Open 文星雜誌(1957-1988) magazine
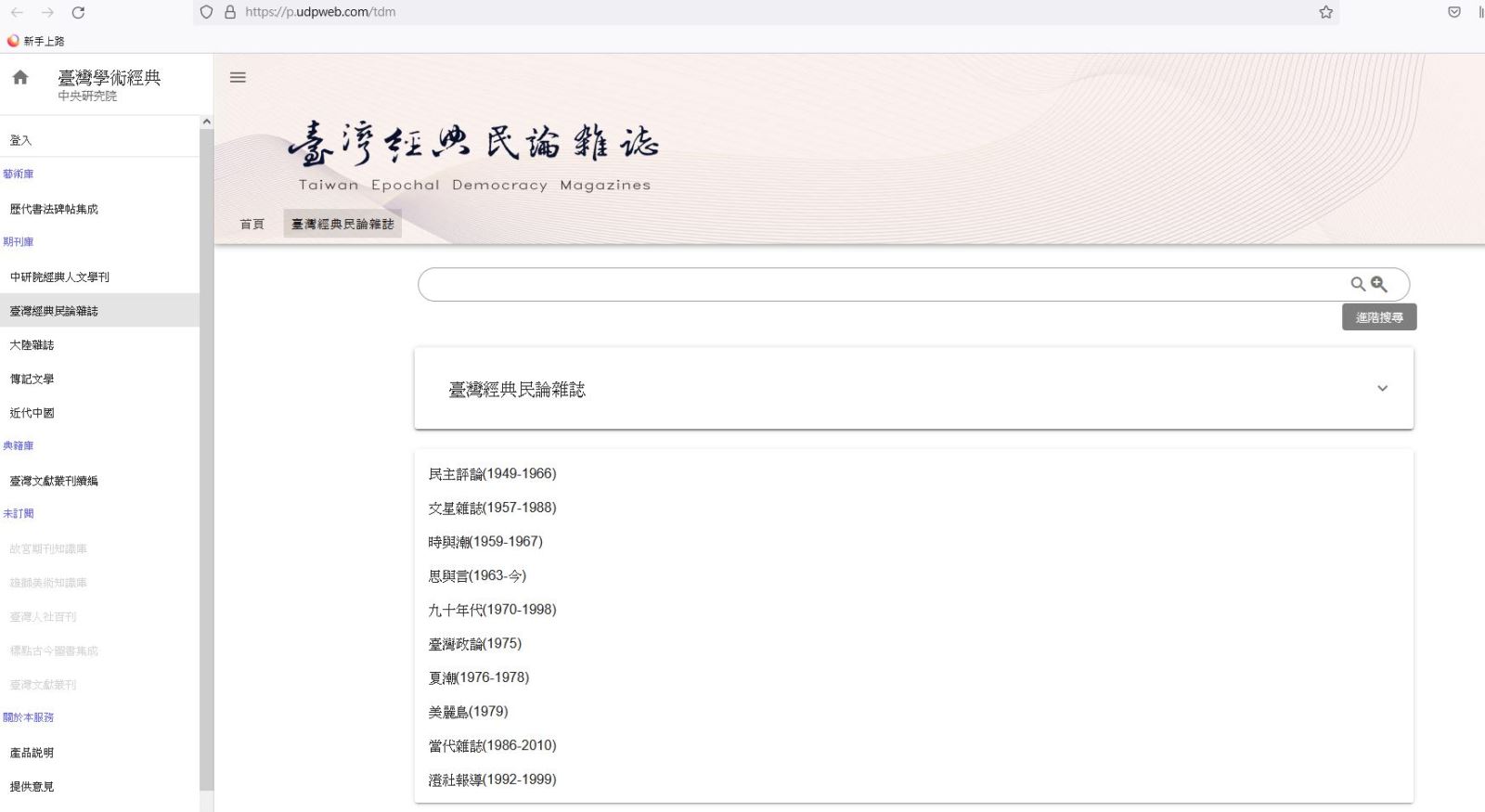This screenshot has height=812, width=1485. [x=492, y=508]
